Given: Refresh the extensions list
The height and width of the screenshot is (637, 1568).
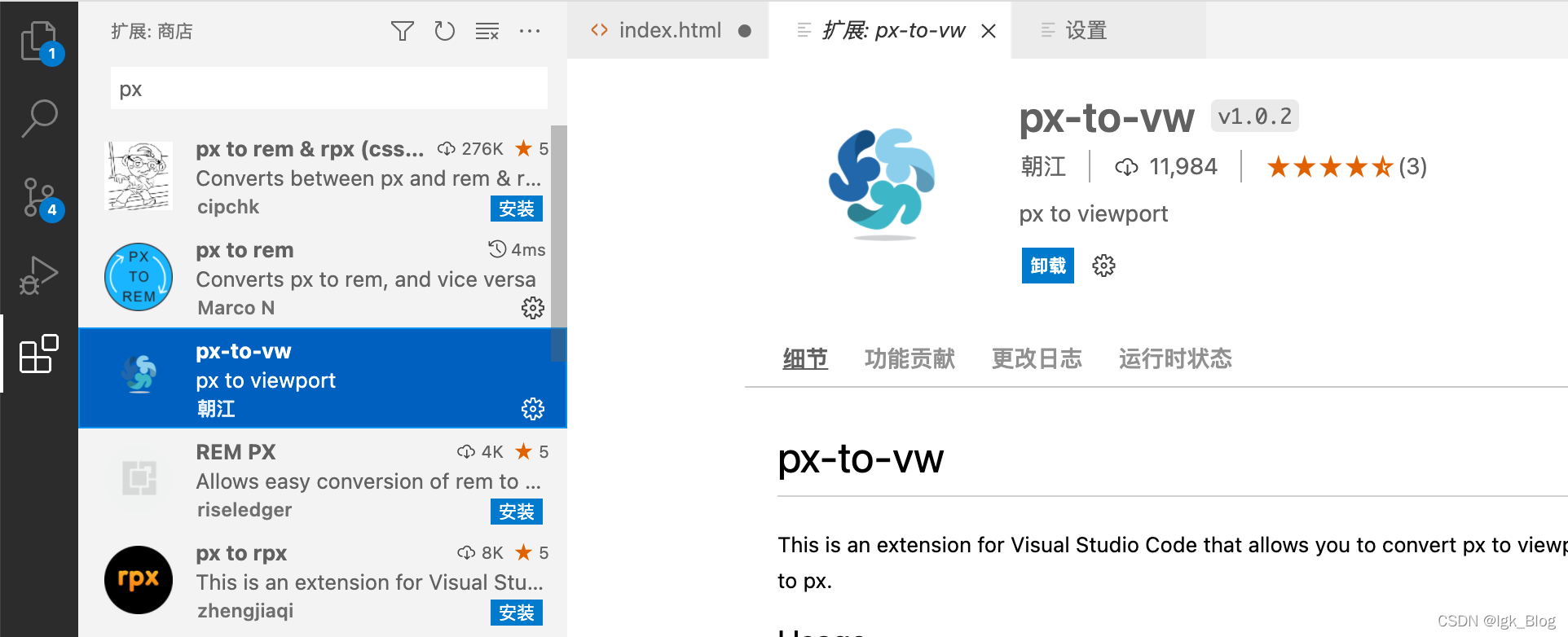Looking at the screenshot, I should pyautogui.click(x=444, y=31).
